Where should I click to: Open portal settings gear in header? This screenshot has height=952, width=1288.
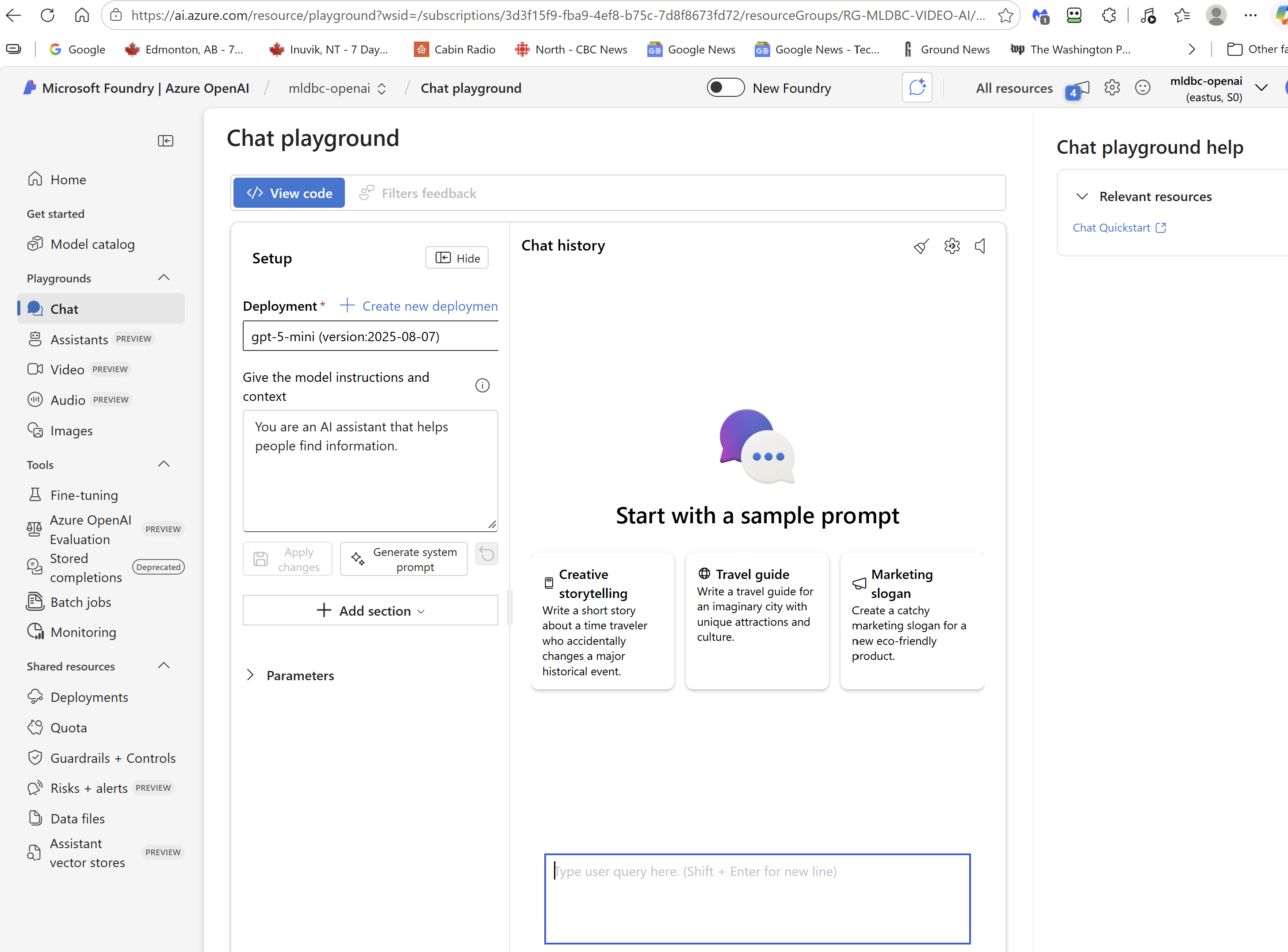pos(1112,88)
